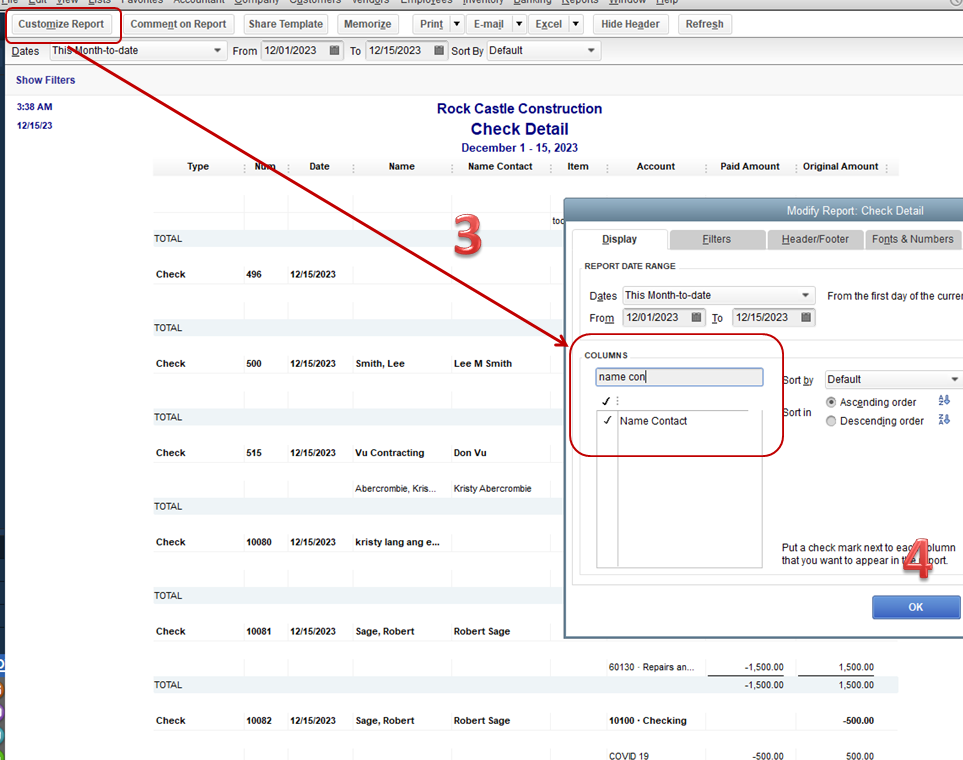Image resolution: width=963 pixels, height=760 pixels.
Task: Click check number 10081
Action: (x=259, y=631)
